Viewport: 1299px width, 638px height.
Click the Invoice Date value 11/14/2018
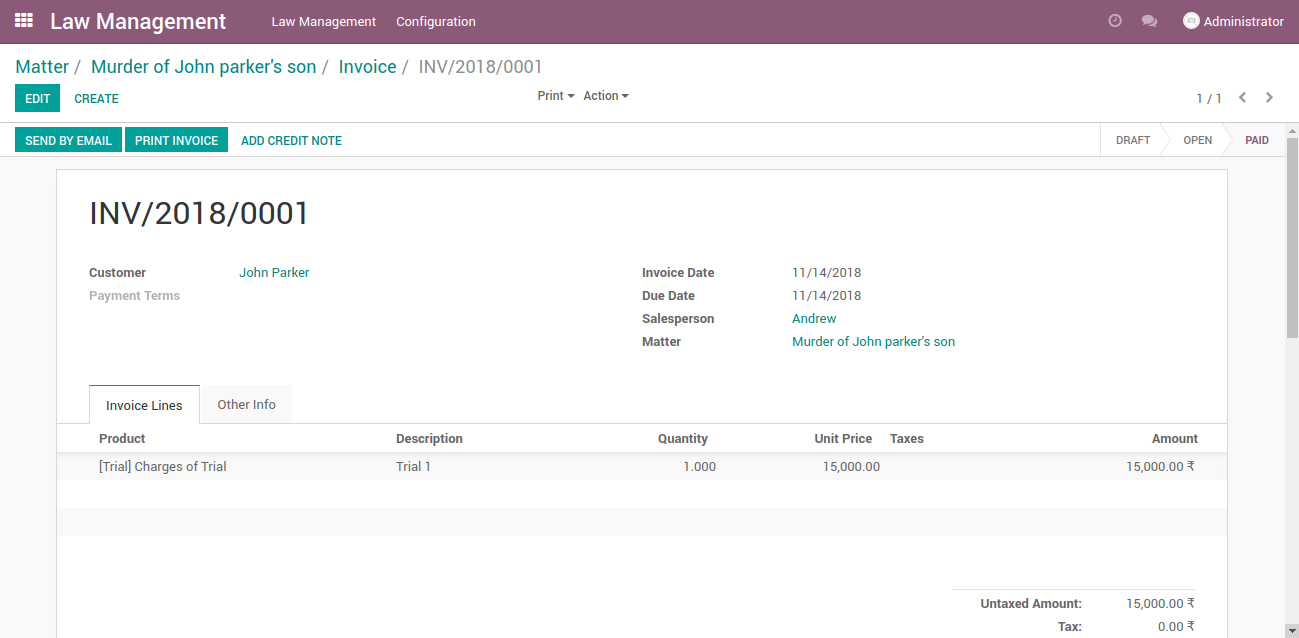pos(826,272)
